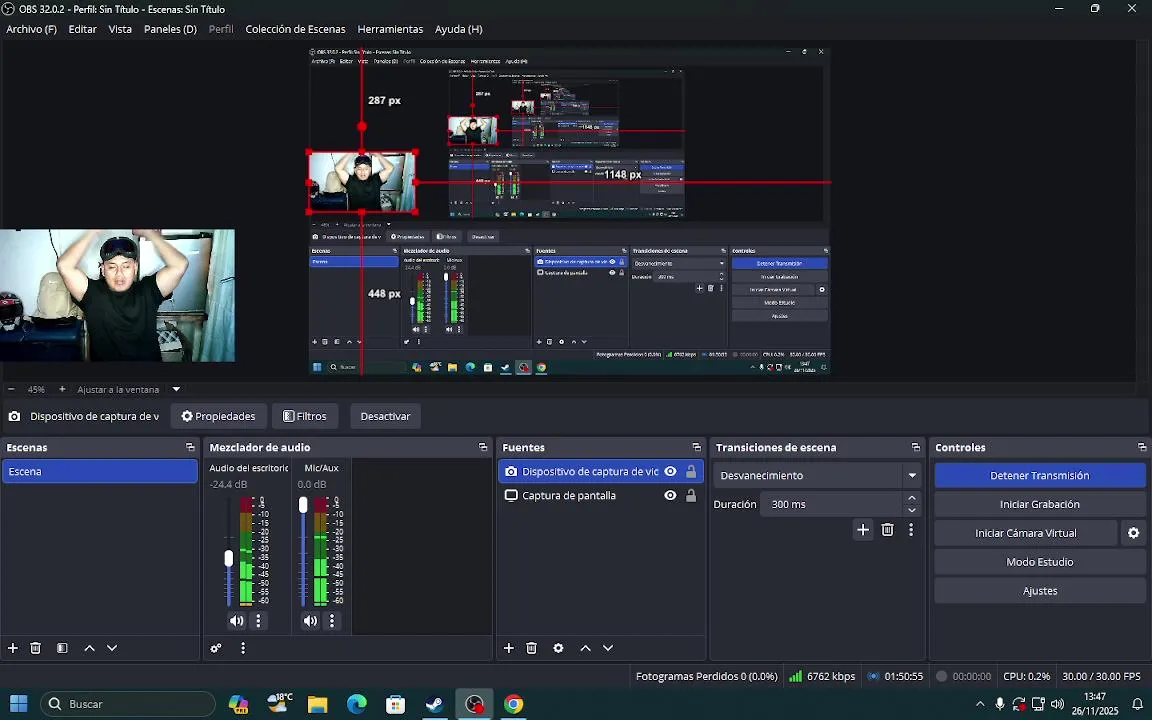Mute Mic/Aux speaker icon

(x=311, y=621)
